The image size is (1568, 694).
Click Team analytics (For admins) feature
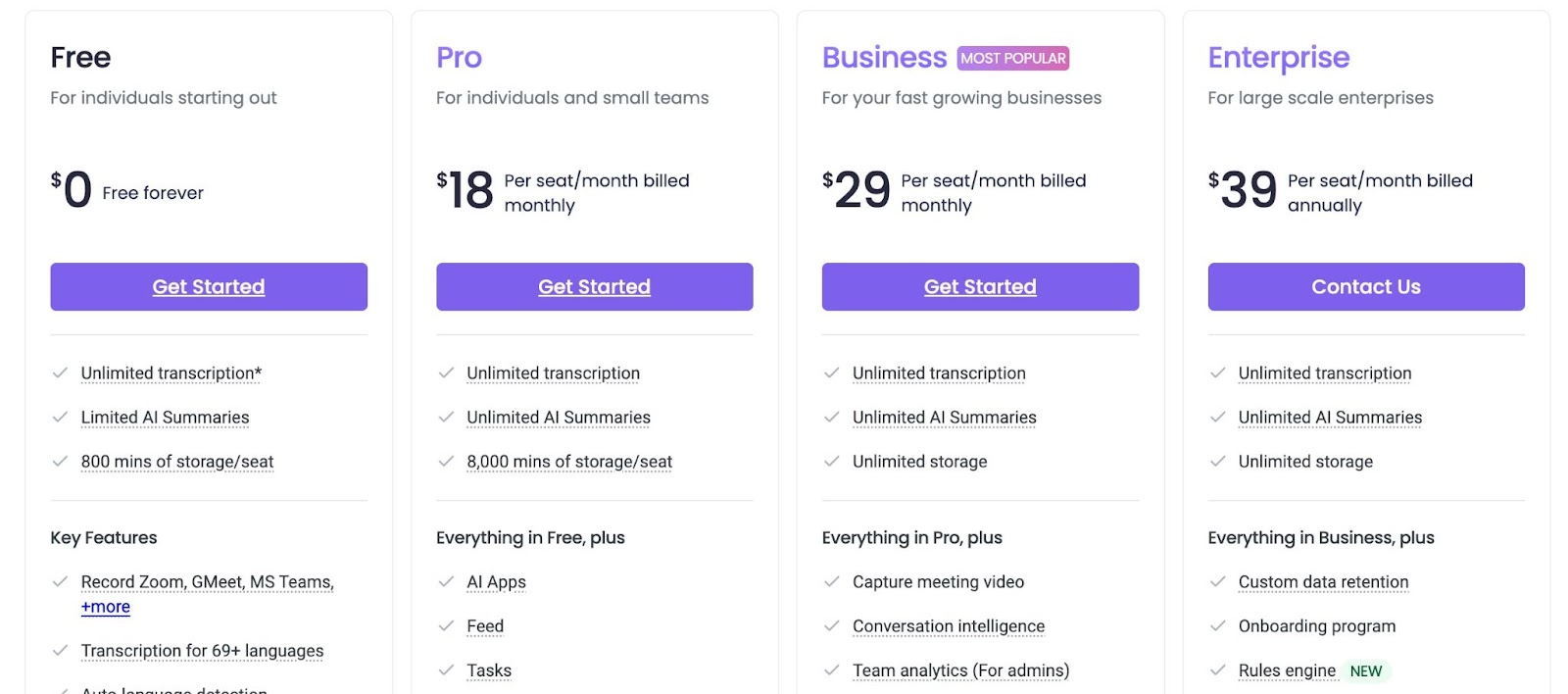coord(960,670)
